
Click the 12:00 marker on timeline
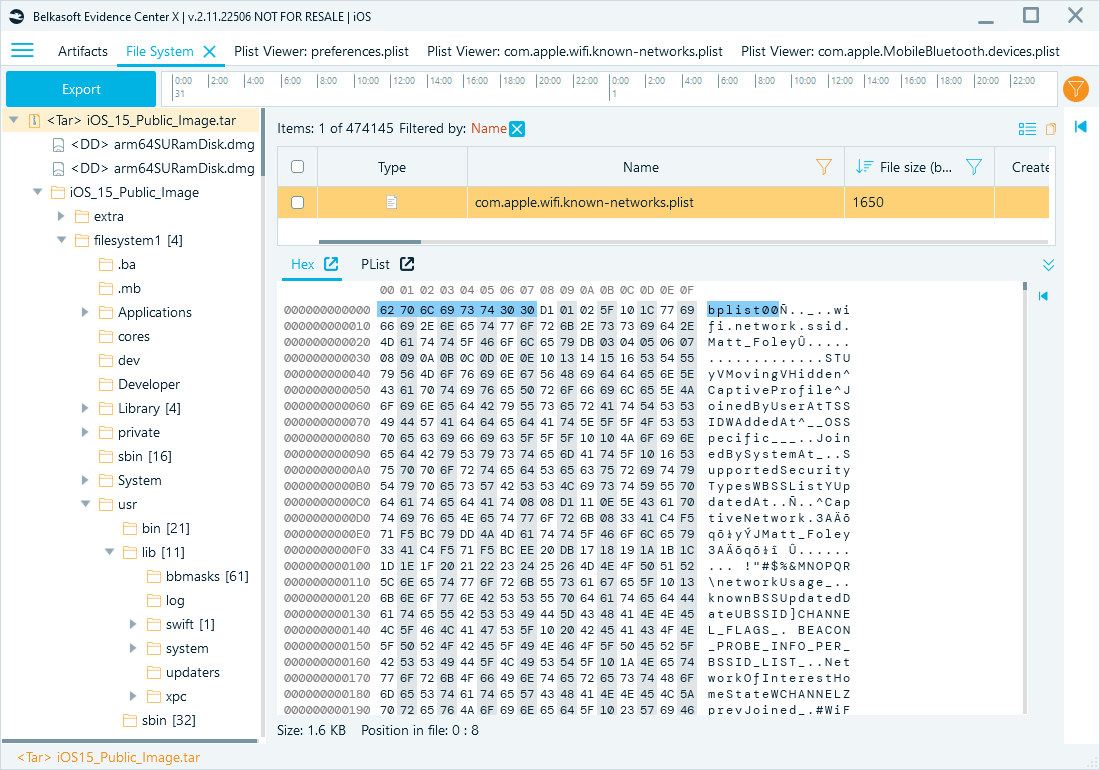pos(403,81)
